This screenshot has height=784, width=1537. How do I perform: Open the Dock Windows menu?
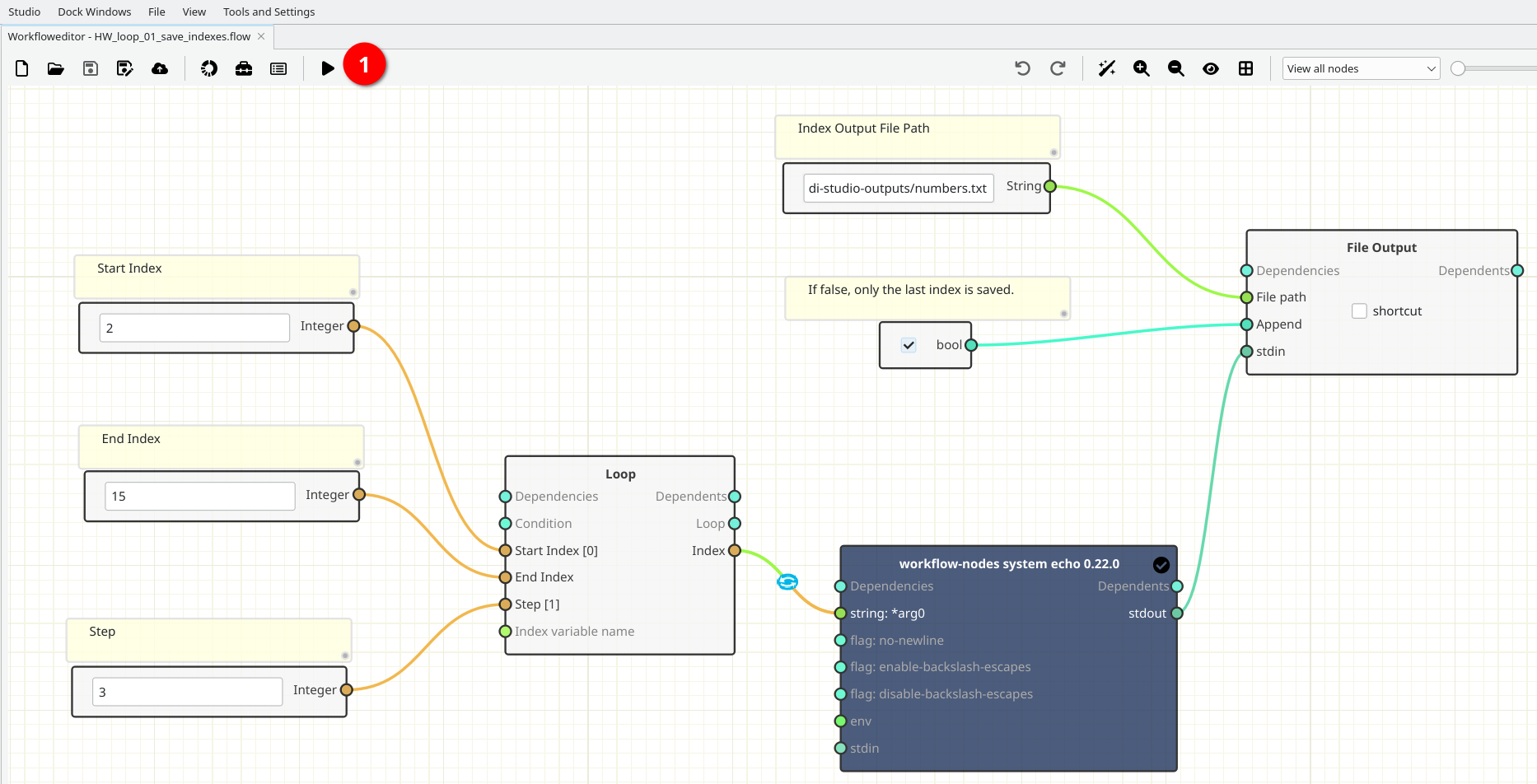tap(95, 12)
